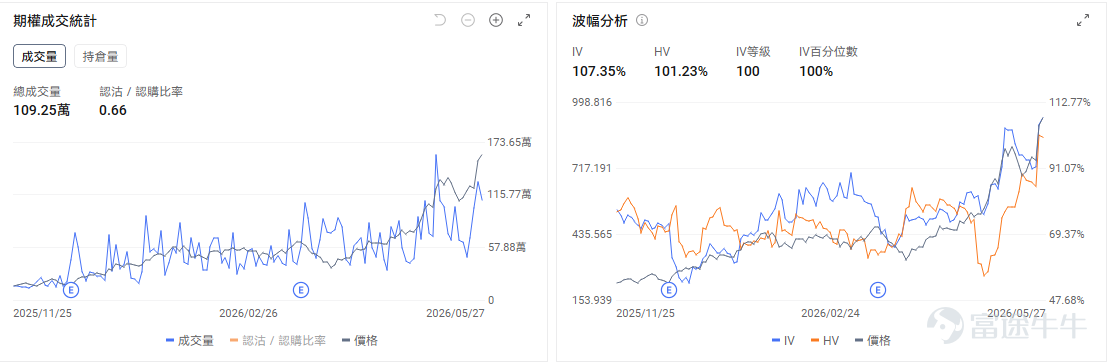The width and height of the screenshot is (1107, 362).
Task: Click the 期權成交統計 panel title
Action: [x=55, y=21]
